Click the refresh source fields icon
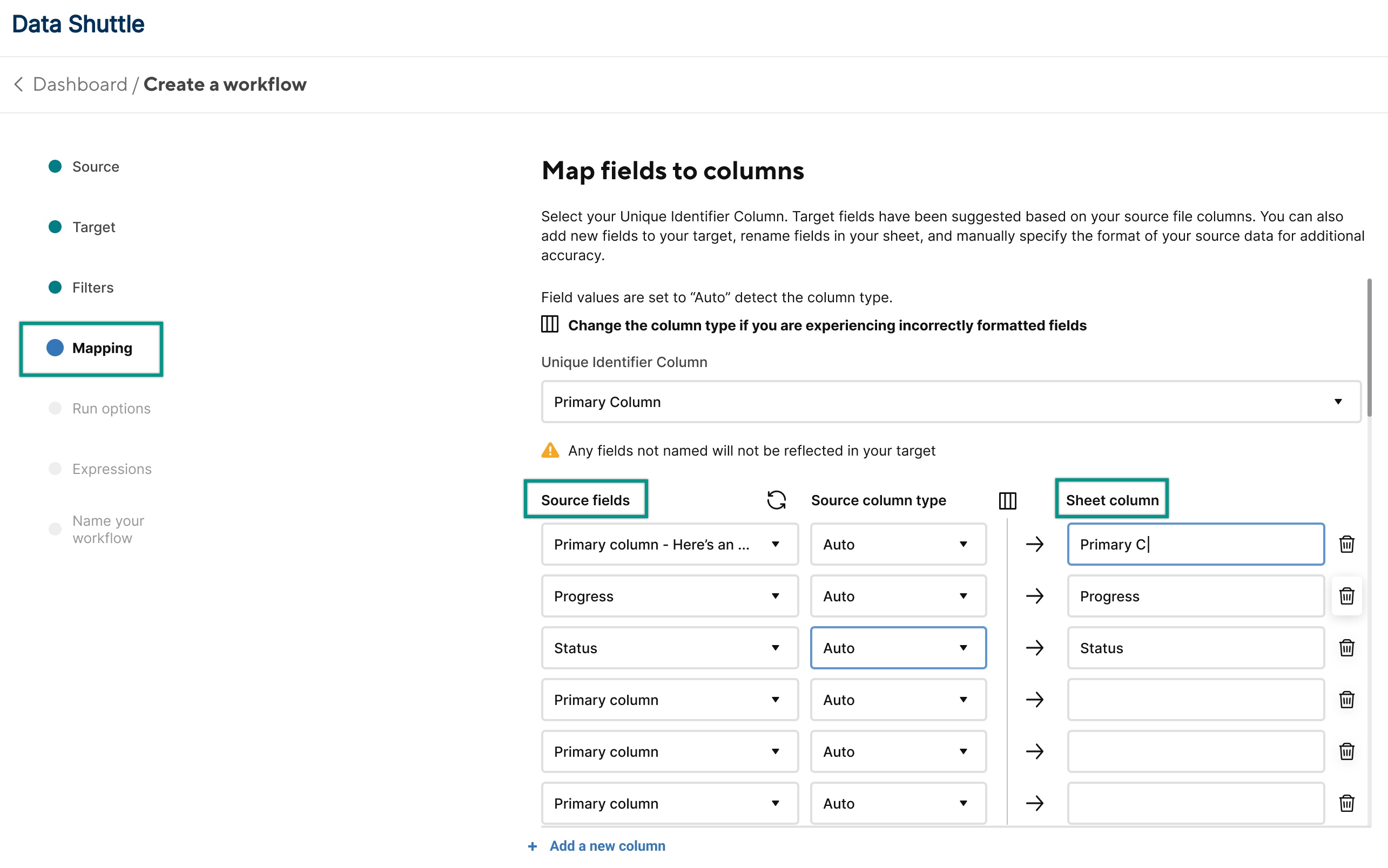Viewport: 1388px width, 868px height. (x=776, y=500)
